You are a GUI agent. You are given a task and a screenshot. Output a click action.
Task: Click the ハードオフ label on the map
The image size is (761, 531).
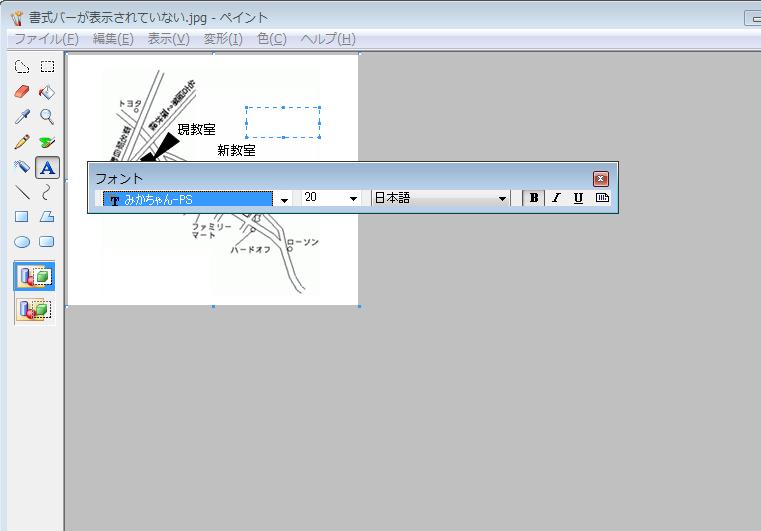tap(250, 249)
